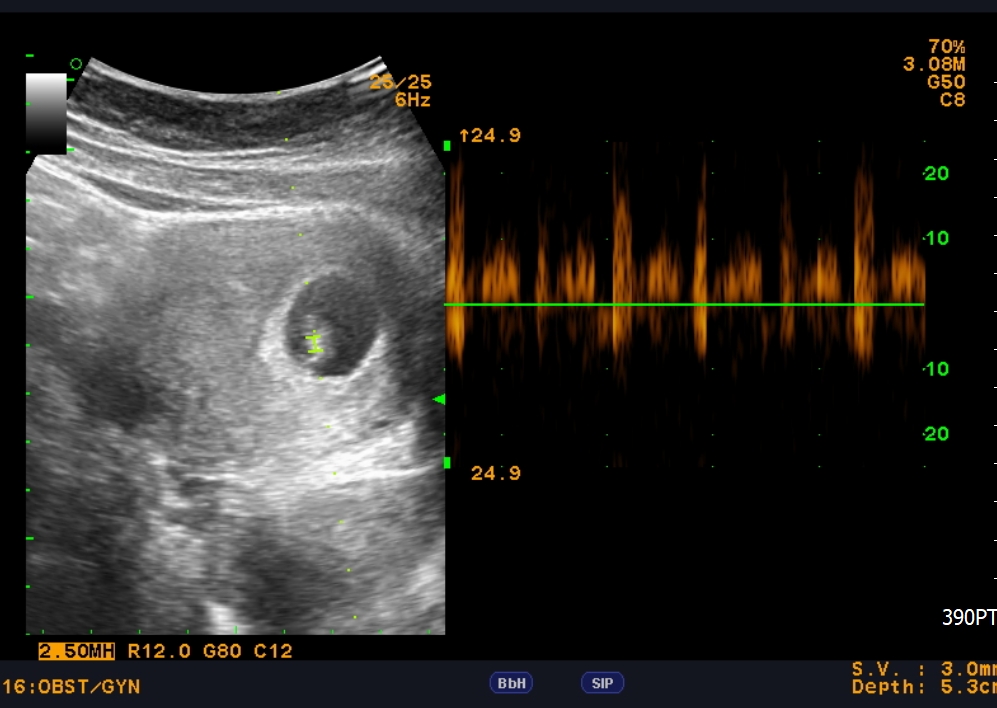Click the lower green Doppler scale marker

[x=447, y=463]
